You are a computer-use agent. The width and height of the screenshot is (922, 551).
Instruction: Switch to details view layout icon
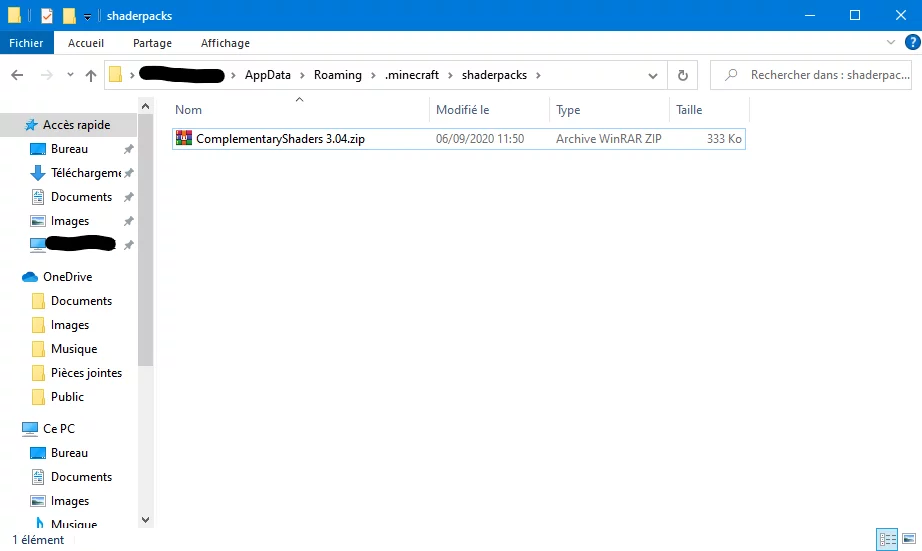pos(887,540)
